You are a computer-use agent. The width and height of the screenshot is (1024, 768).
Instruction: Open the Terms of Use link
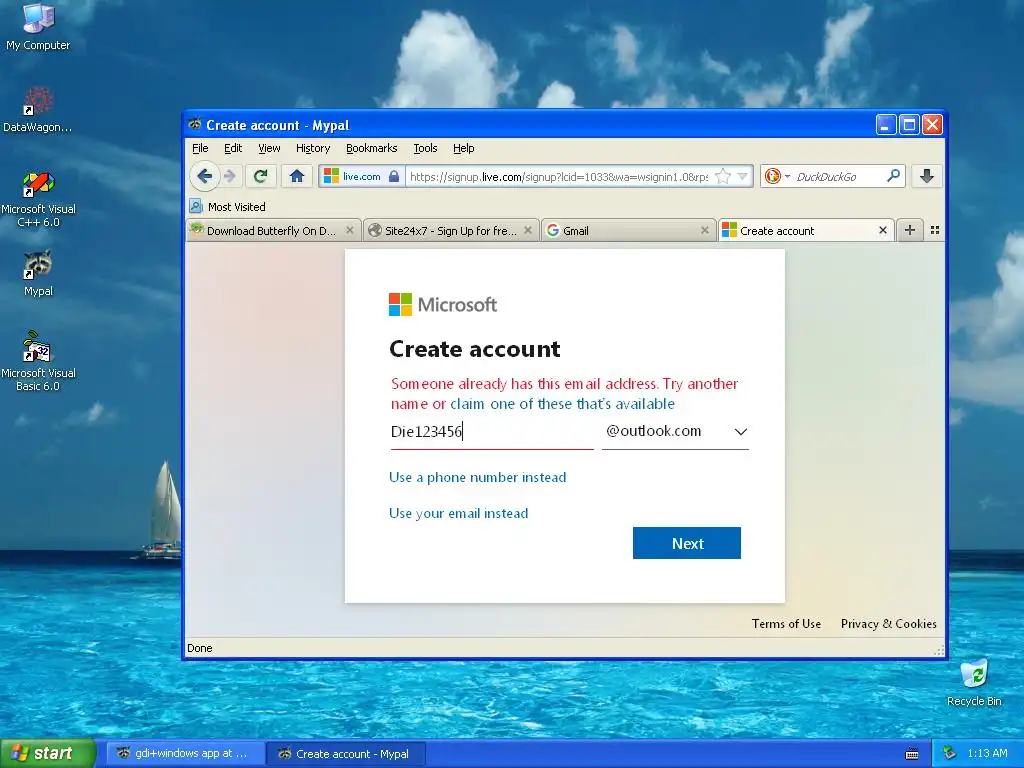[786, 624]
